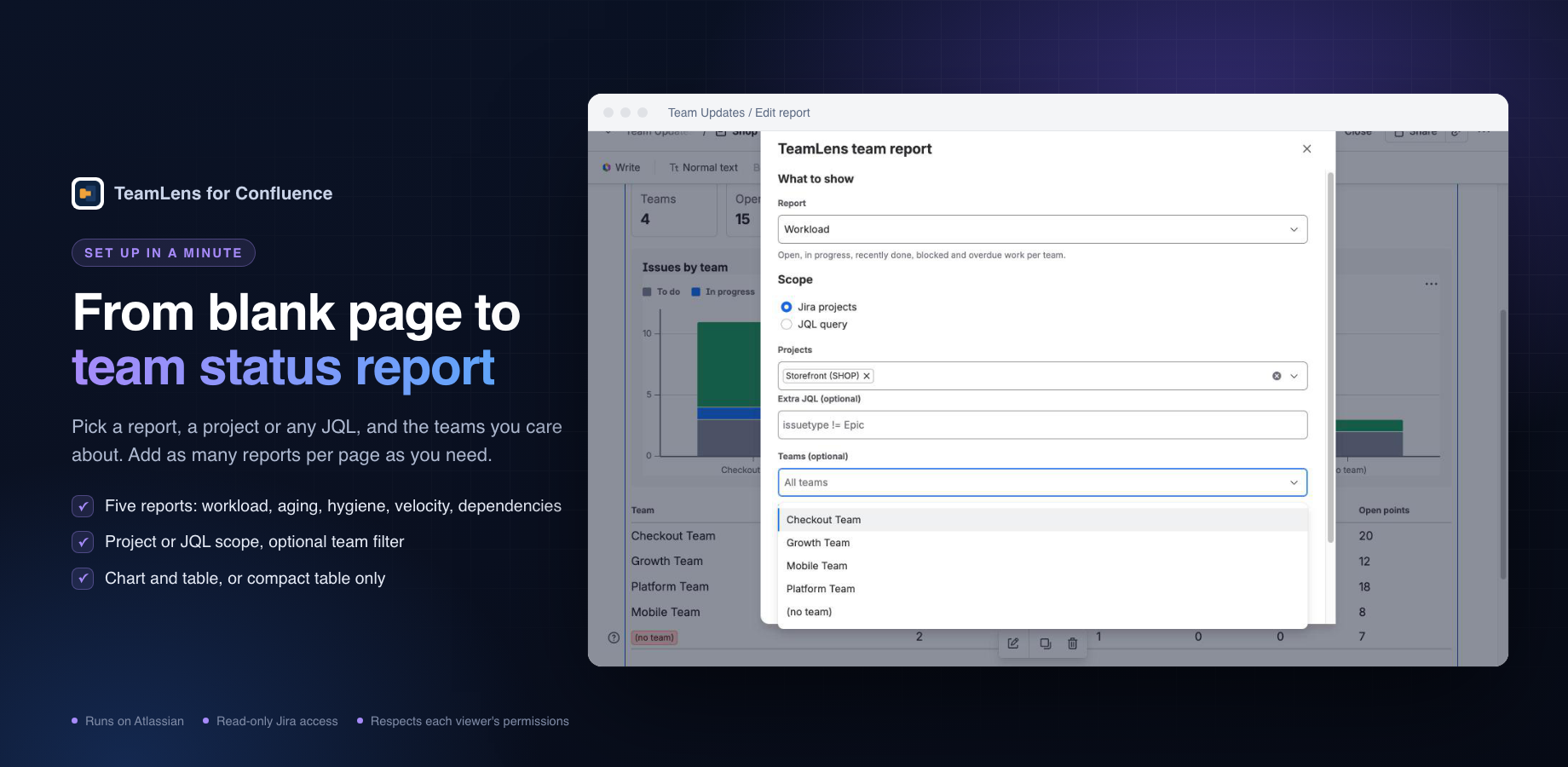The width and height of the screenshot is (1568, 767).
Task: Clear all selected projects with the circle x
Action: 1277,376
